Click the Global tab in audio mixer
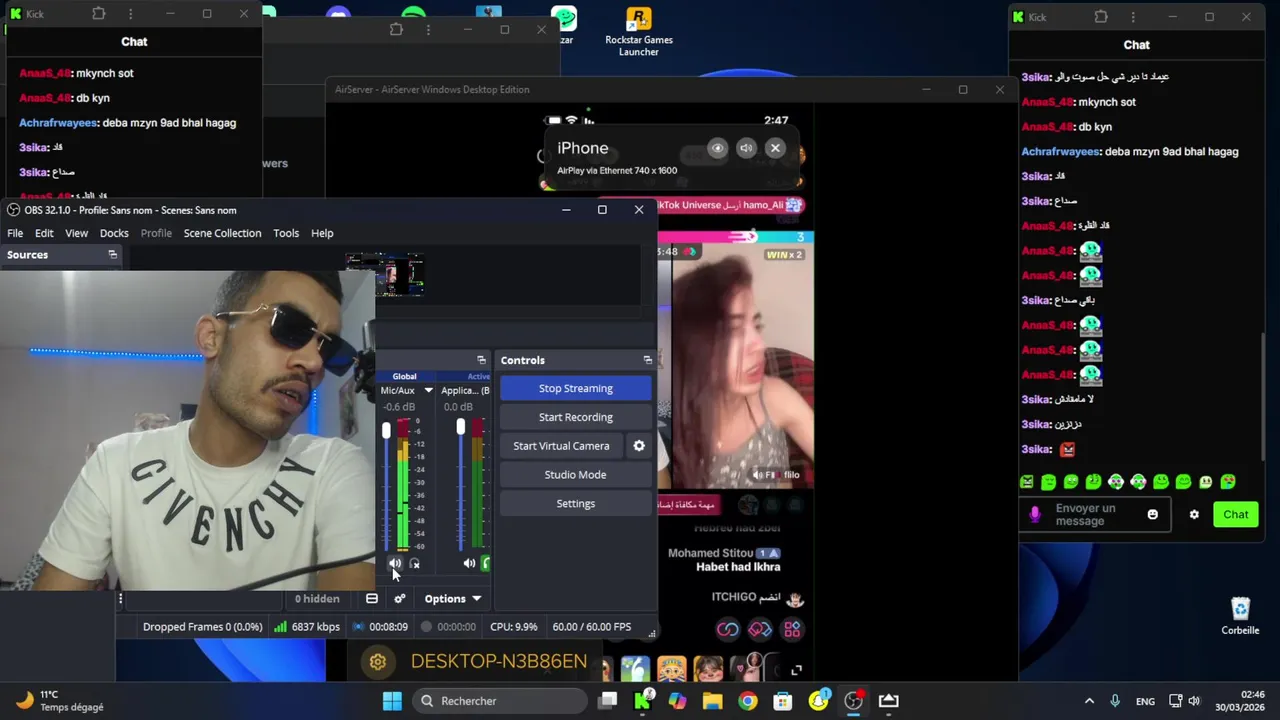This screenshot has height=720, width=1280. (x=404, y=377)
